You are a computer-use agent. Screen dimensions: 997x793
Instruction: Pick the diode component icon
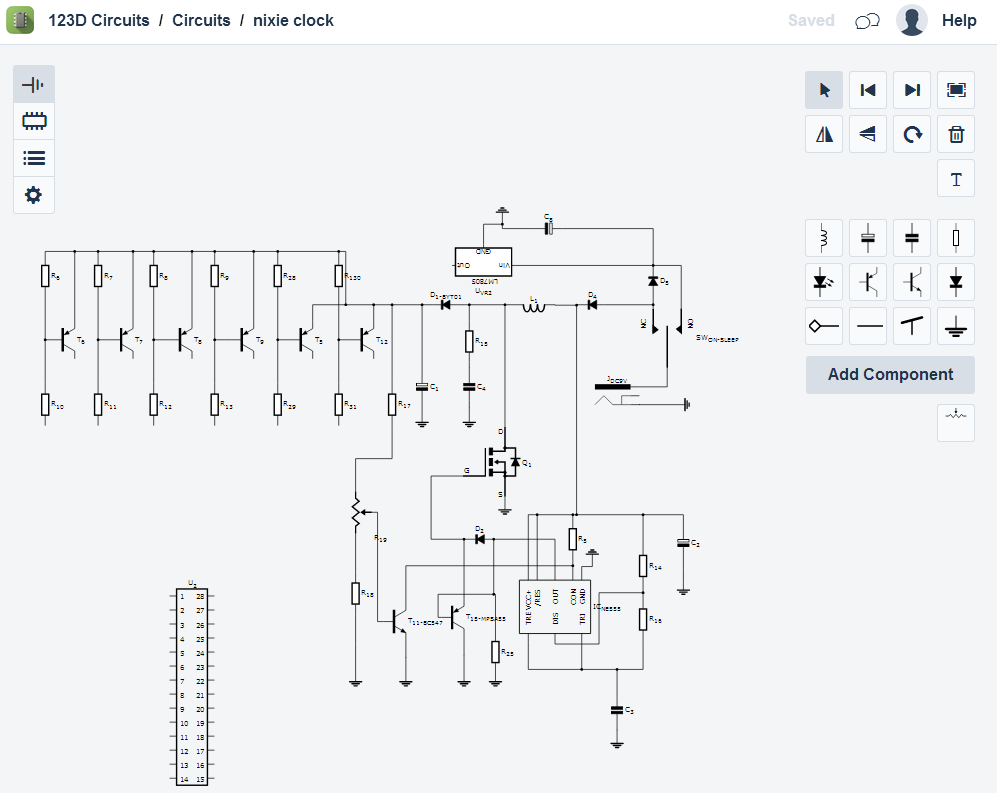(956, 282)
